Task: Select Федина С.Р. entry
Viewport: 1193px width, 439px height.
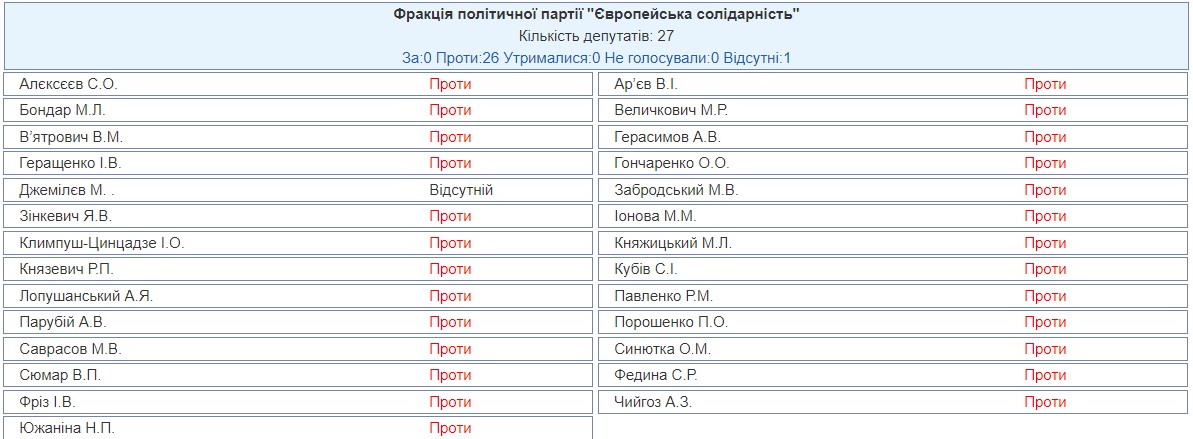Action: pos(894,375)
